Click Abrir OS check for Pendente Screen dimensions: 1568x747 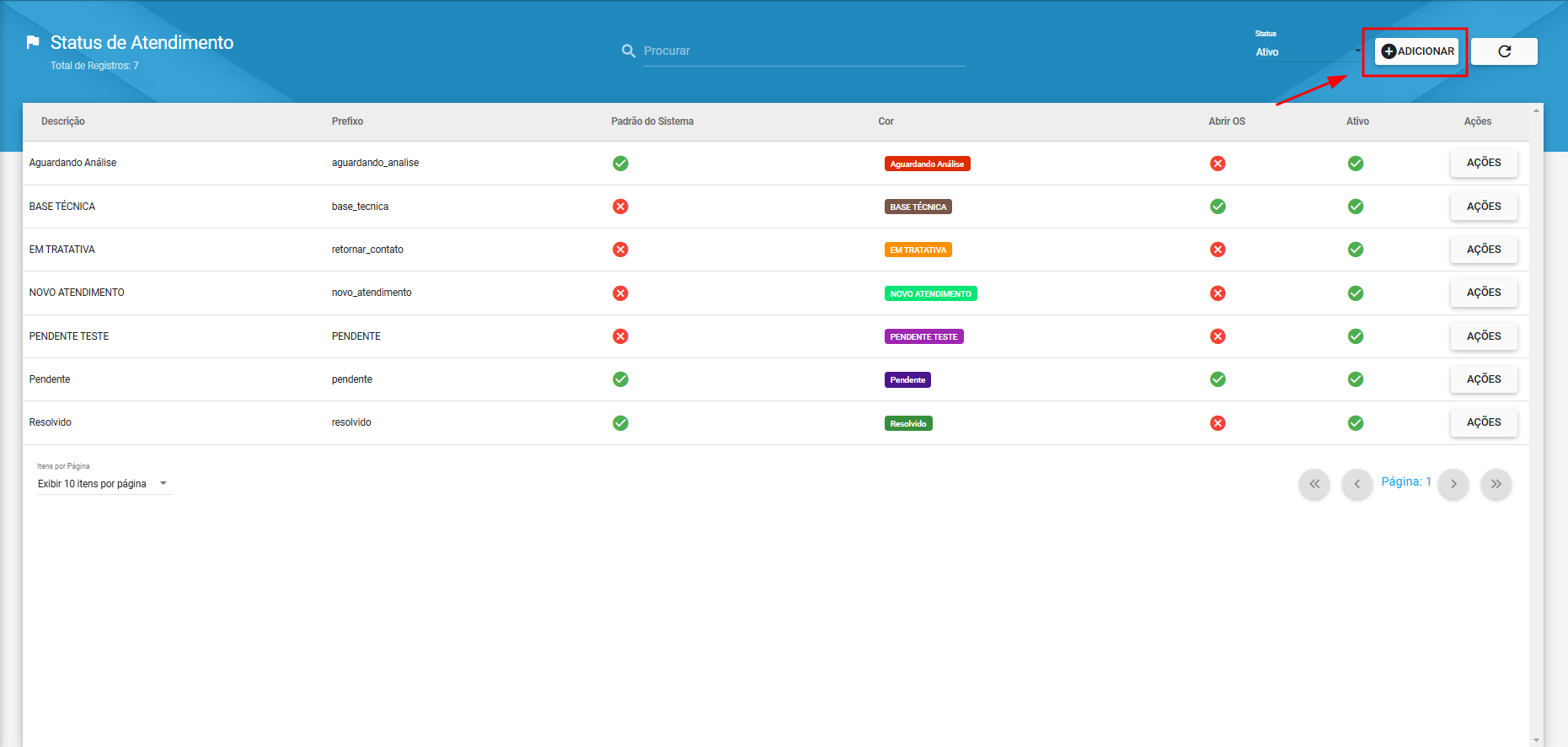[1217, 379]
